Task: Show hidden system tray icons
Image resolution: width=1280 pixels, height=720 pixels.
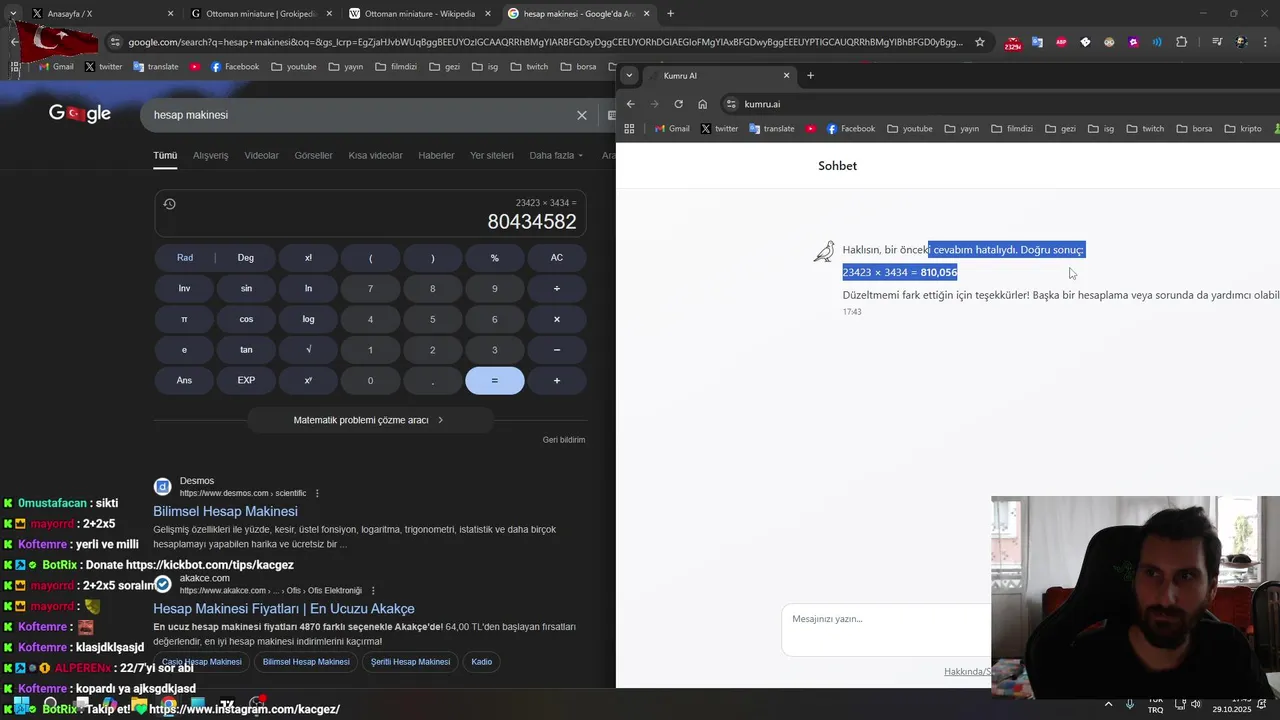Action: 1108,704
